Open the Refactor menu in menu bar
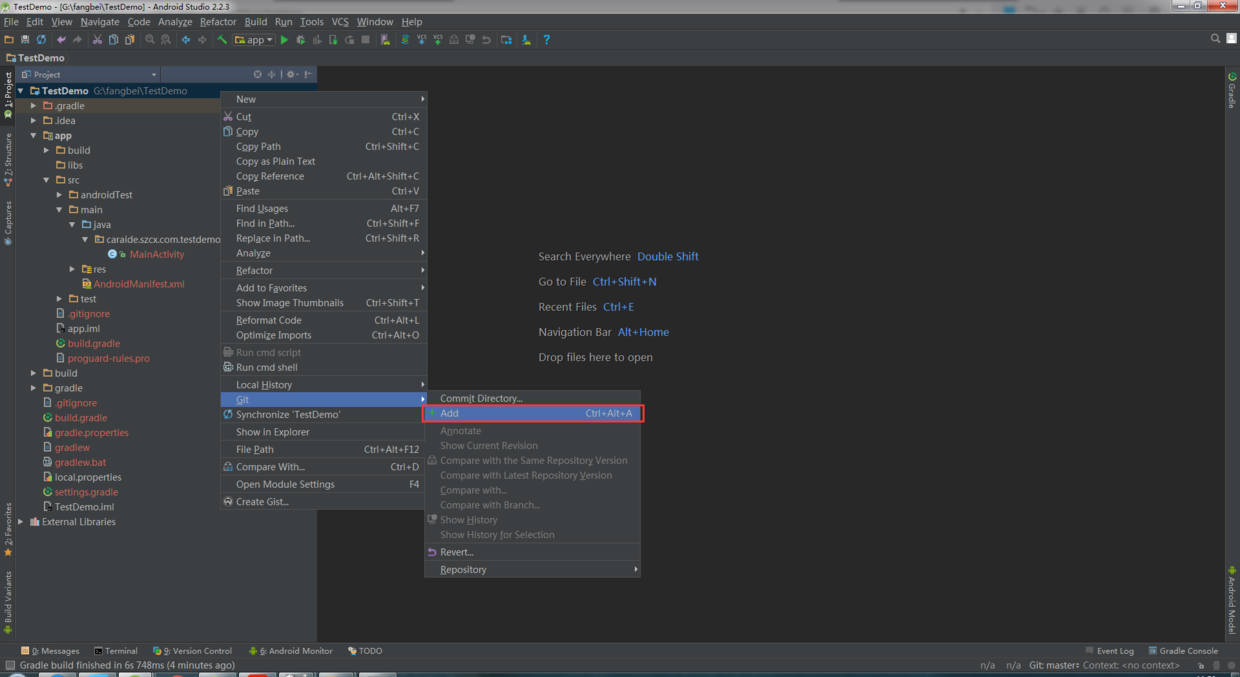1240x677 pixels. click(218, 21)
